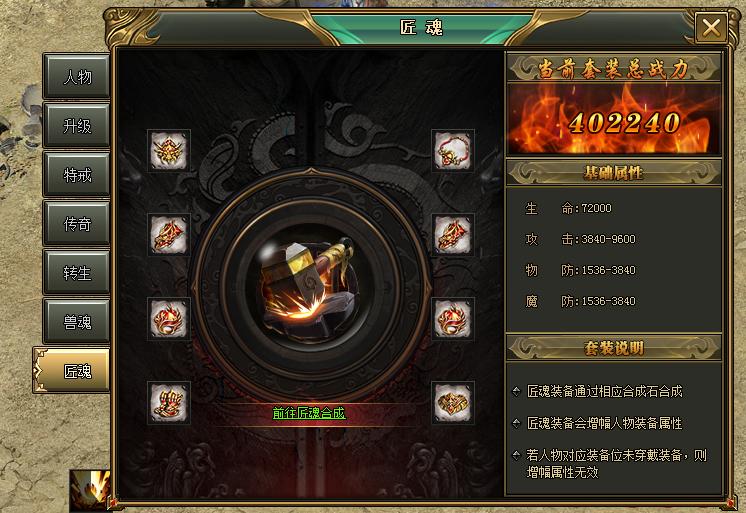Open the boots slot in the left column
The width and height of the screenshot is (746, 513).
click(x=169, y=403)
